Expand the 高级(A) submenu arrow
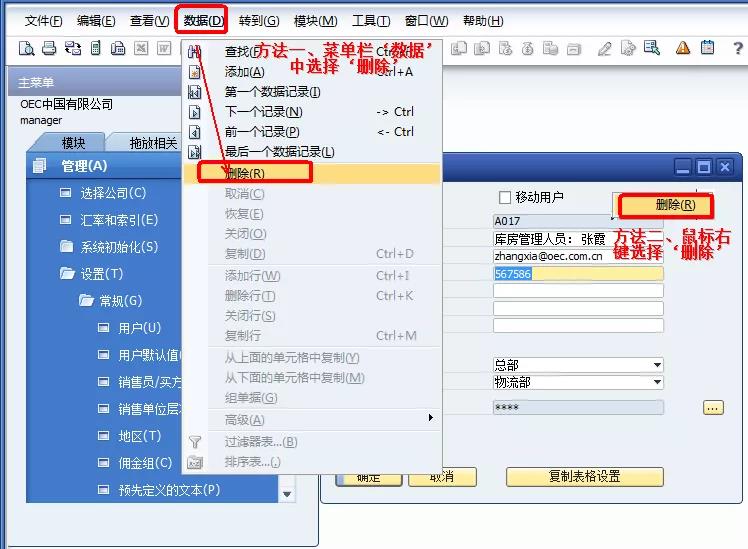 coord(430,418)
